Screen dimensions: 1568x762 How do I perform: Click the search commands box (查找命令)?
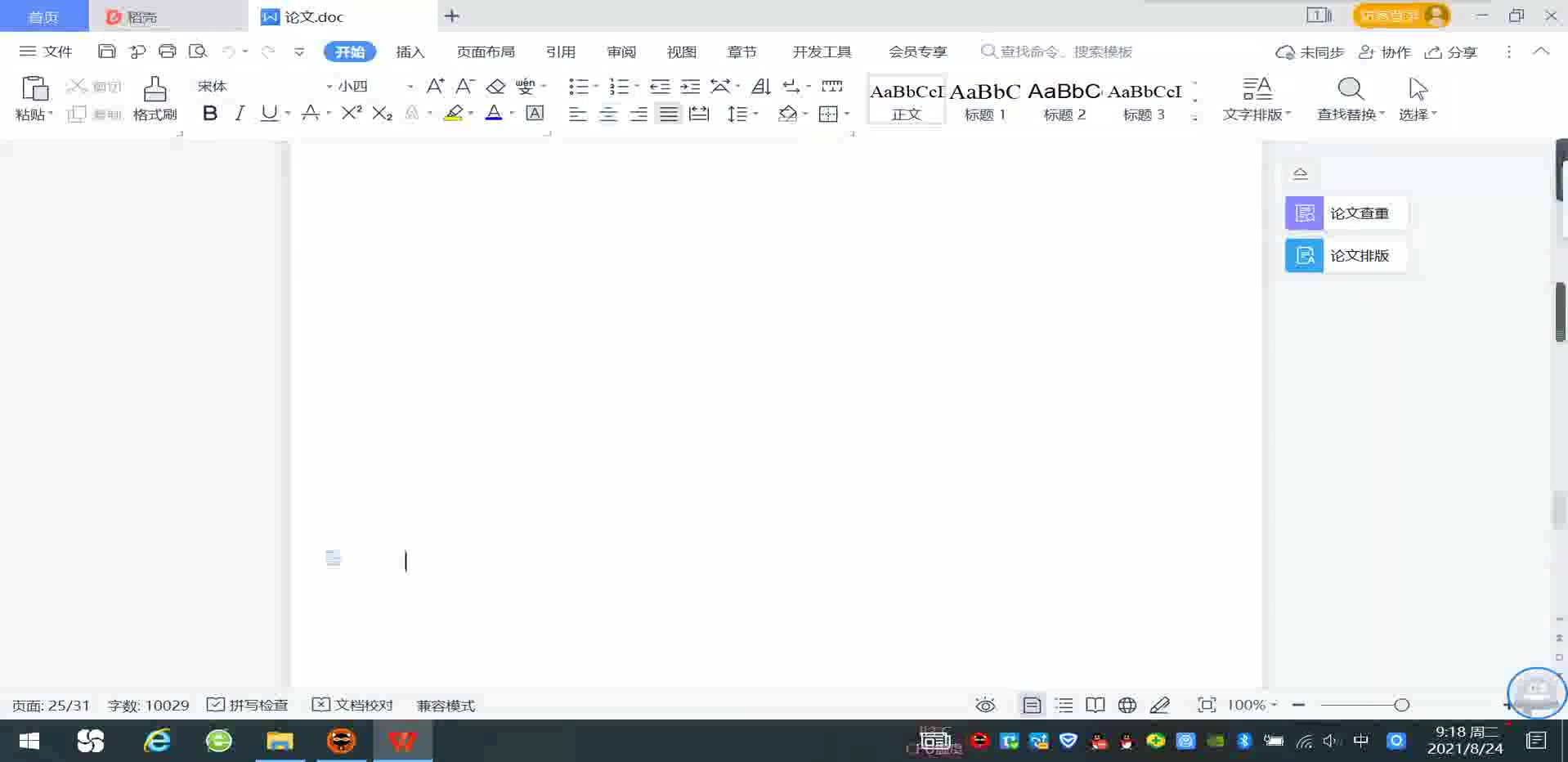click(x=1056, y=52)
